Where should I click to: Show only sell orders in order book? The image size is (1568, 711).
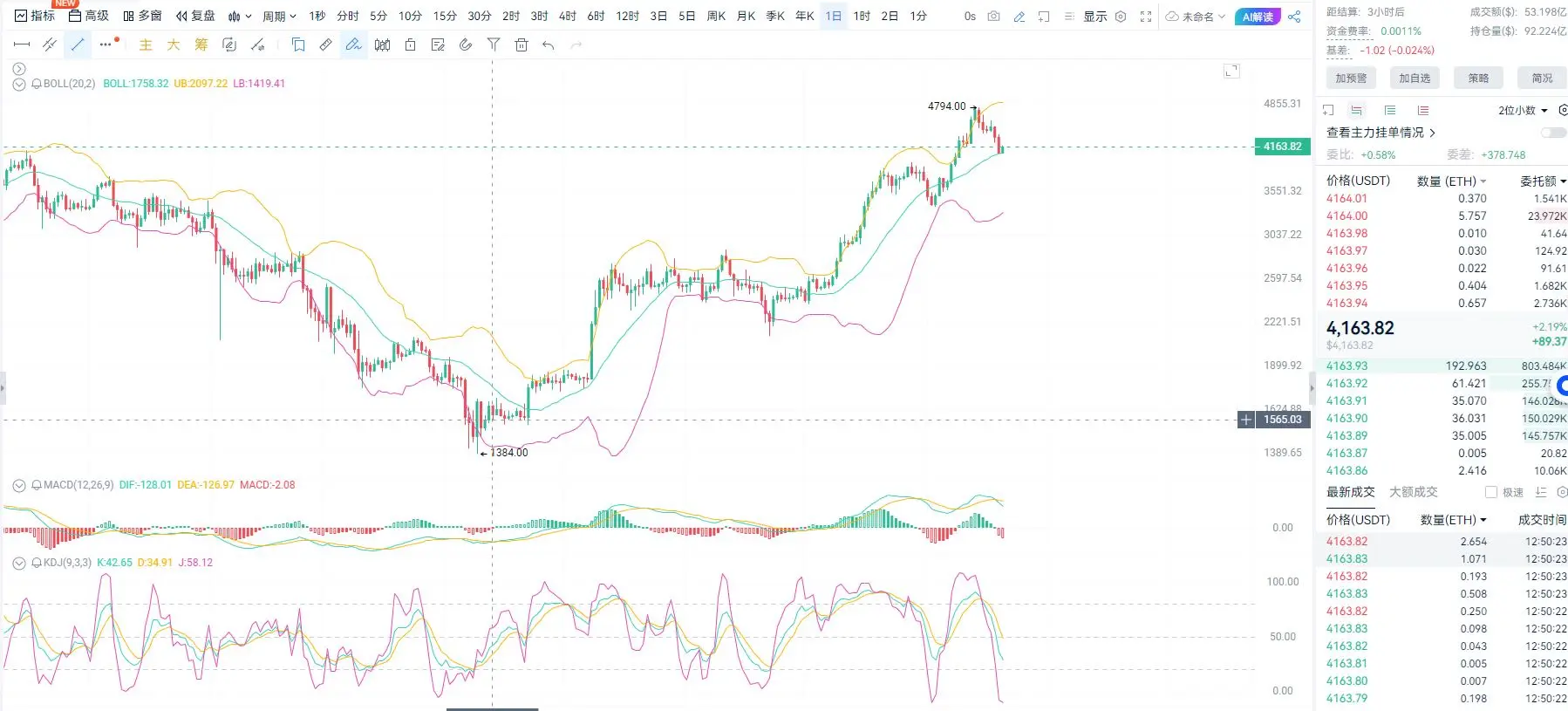point(1423,110)
